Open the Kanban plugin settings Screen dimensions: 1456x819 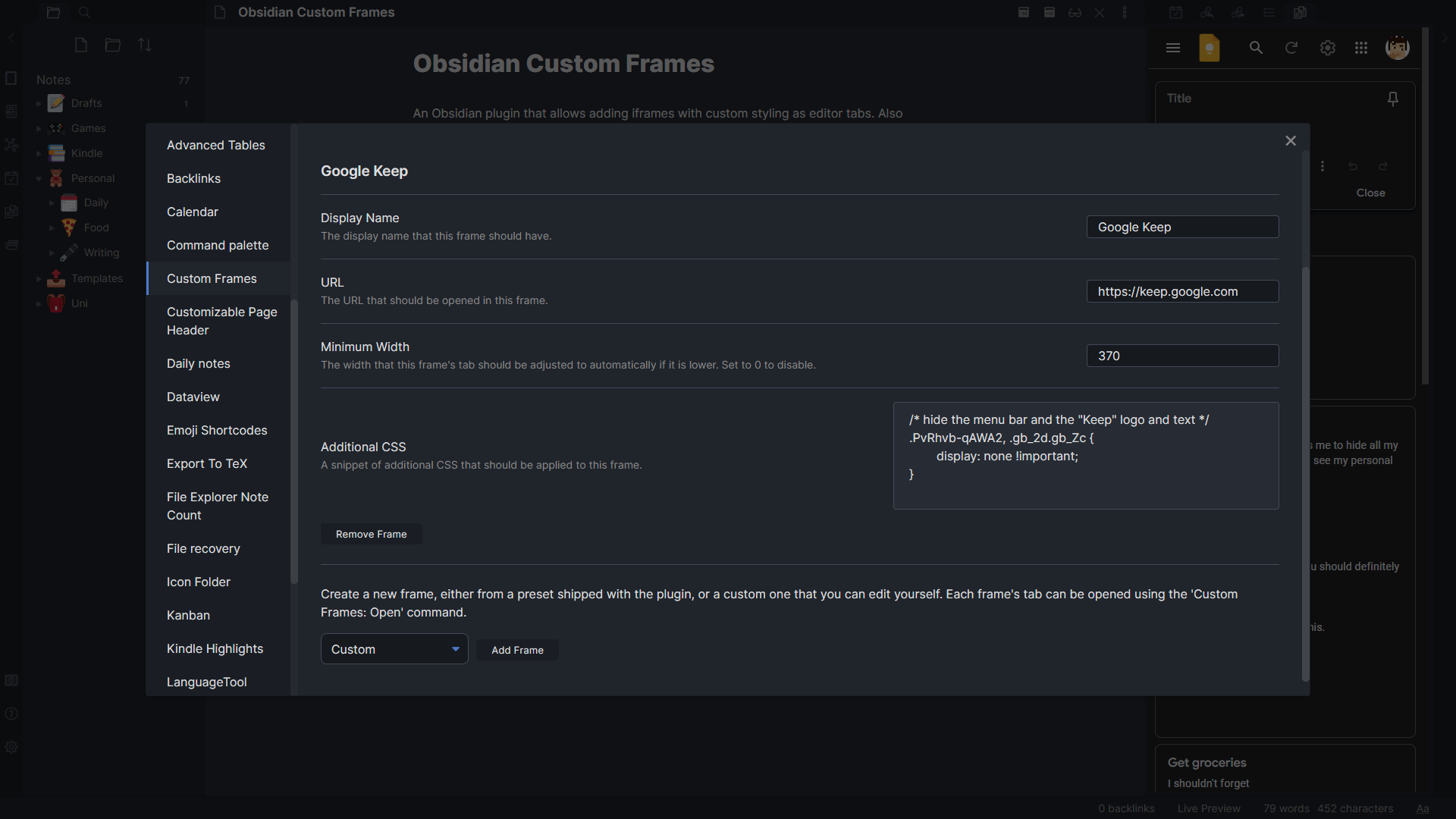click(x=188, y=614)
